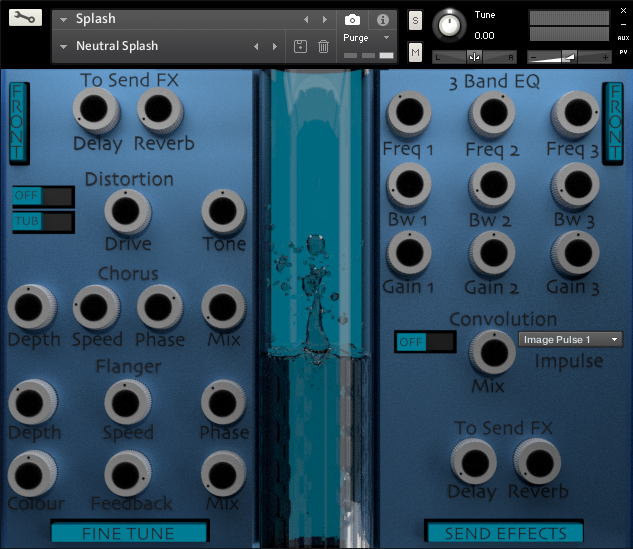
Task: Toggle the Convolution OFF switch
Action: click(x=425, y=342)
